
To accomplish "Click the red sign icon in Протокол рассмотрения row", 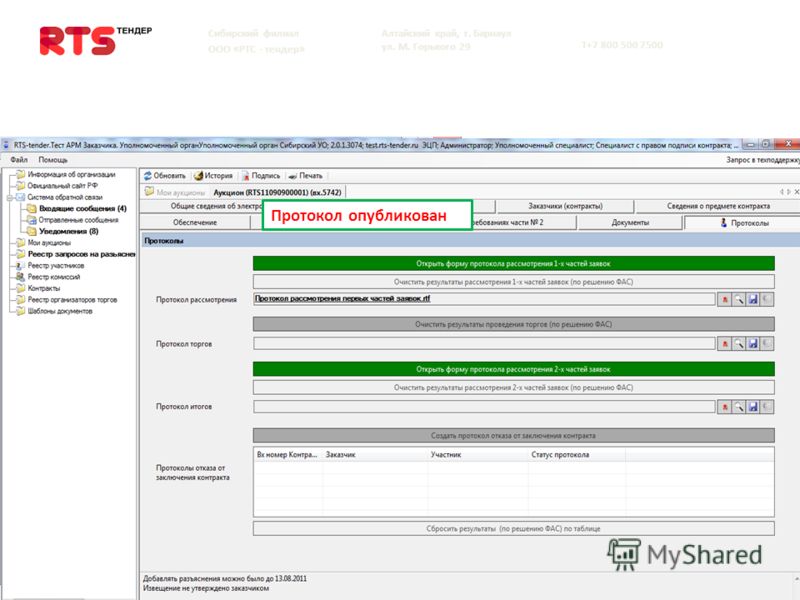I will tap(724, 299).
